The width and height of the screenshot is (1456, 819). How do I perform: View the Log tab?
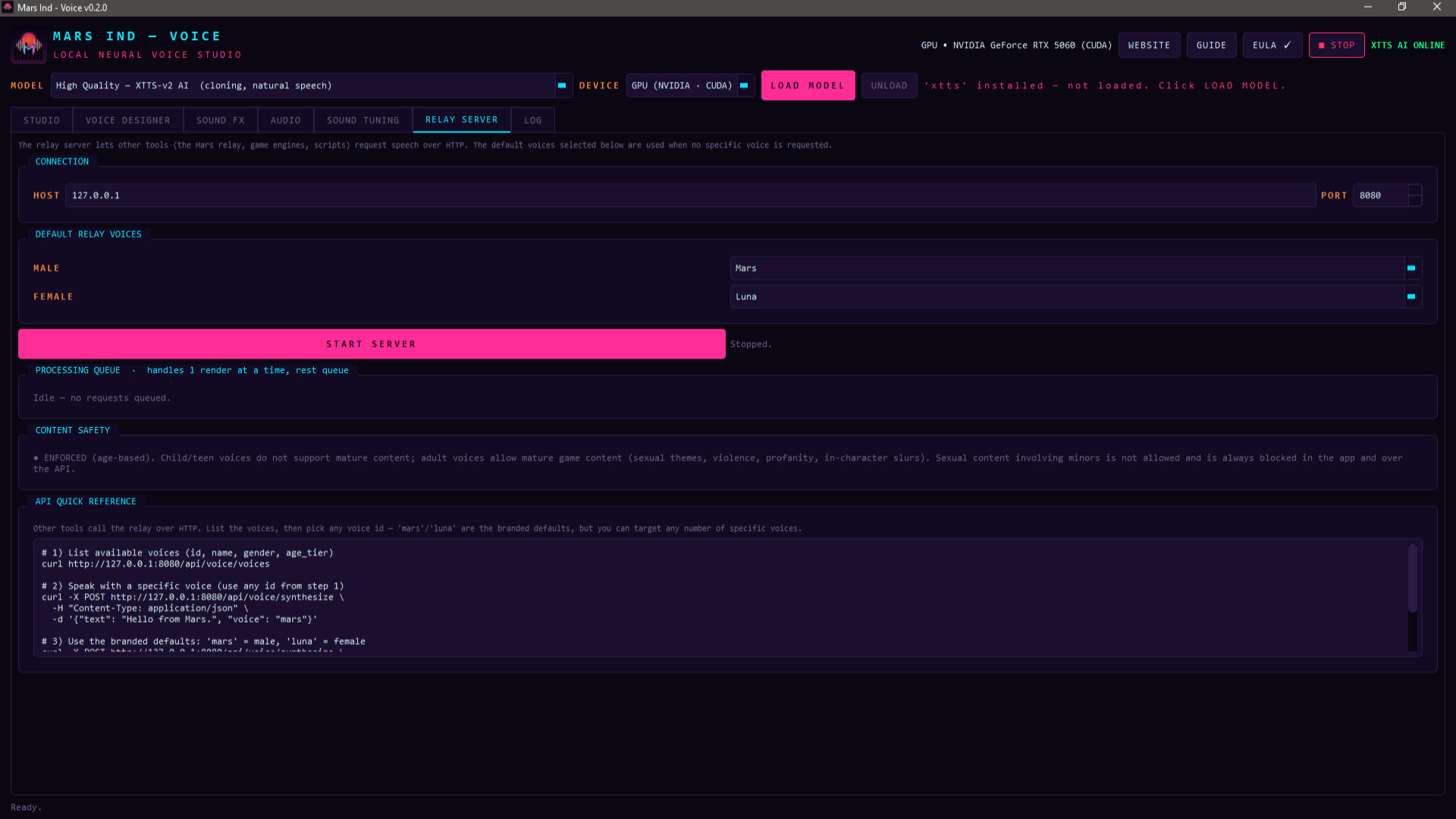pos(533,121)
